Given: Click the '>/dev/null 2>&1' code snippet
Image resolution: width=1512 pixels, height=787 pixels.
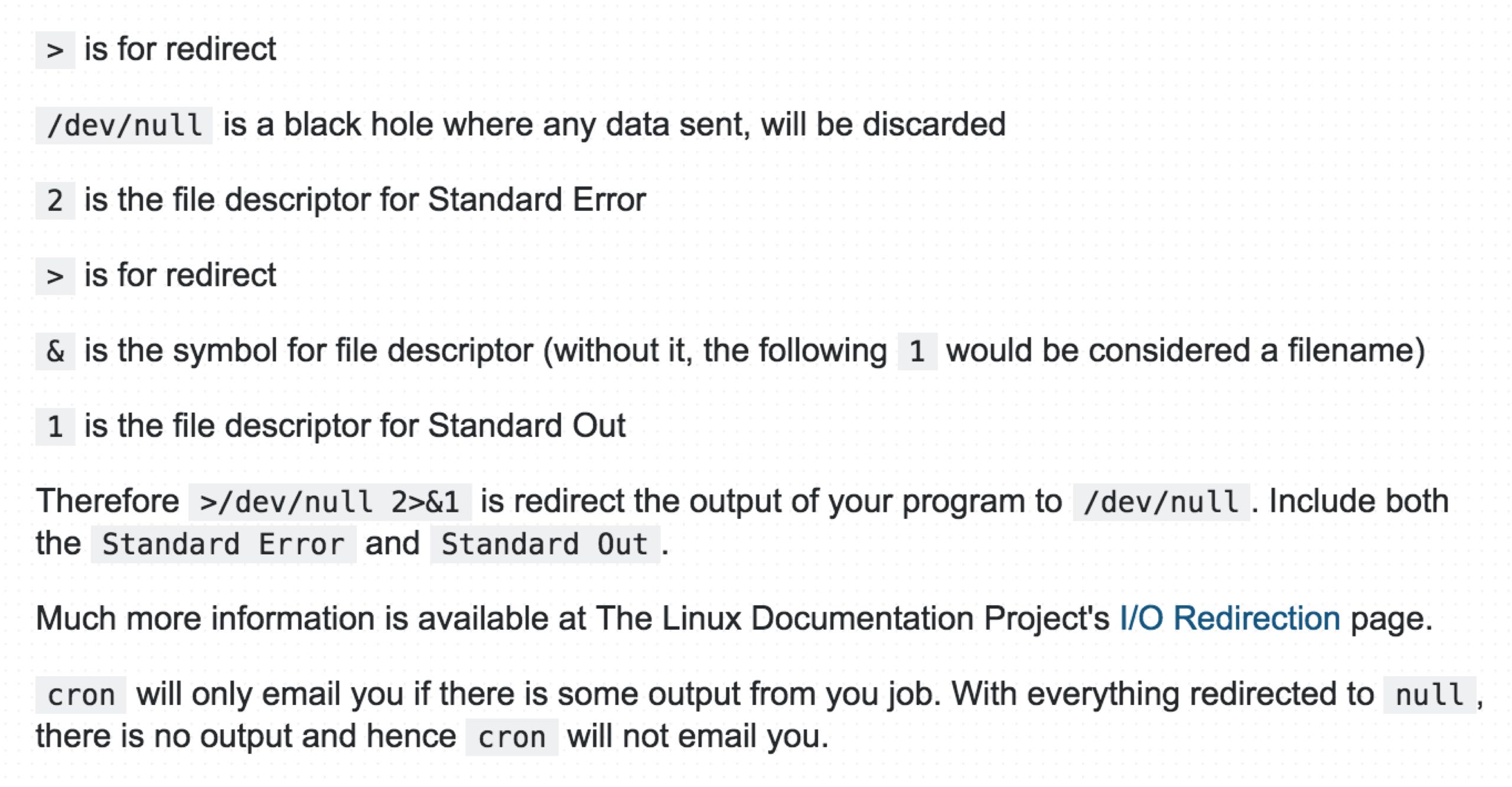Looking at the screenshot, I should pyautogui.click(x=330, y=502).
